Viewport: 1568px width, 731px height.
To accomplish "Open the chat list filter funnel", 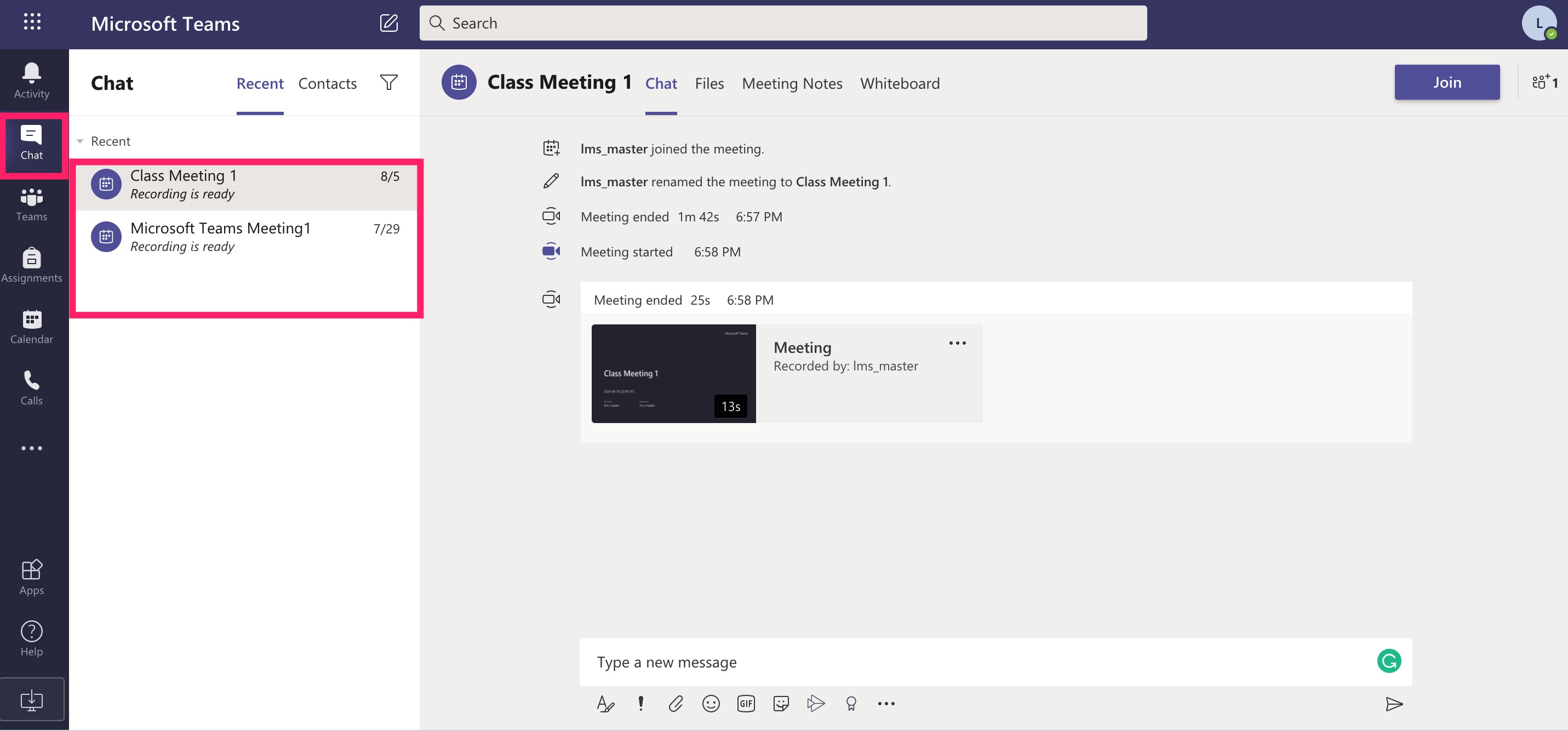I will coord(389,82).
